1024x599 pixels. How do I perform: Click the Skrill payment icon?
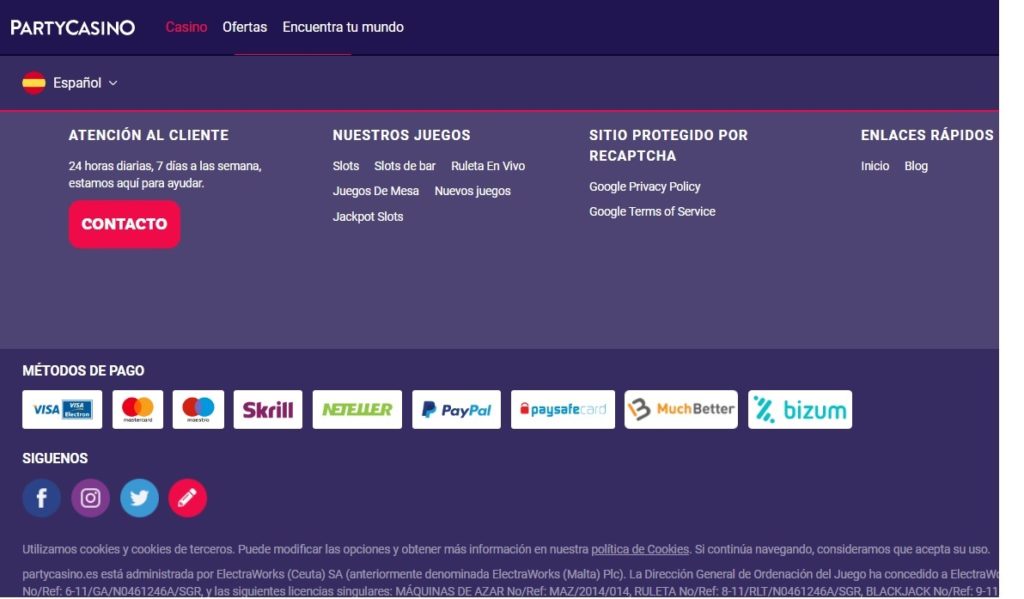268,410
